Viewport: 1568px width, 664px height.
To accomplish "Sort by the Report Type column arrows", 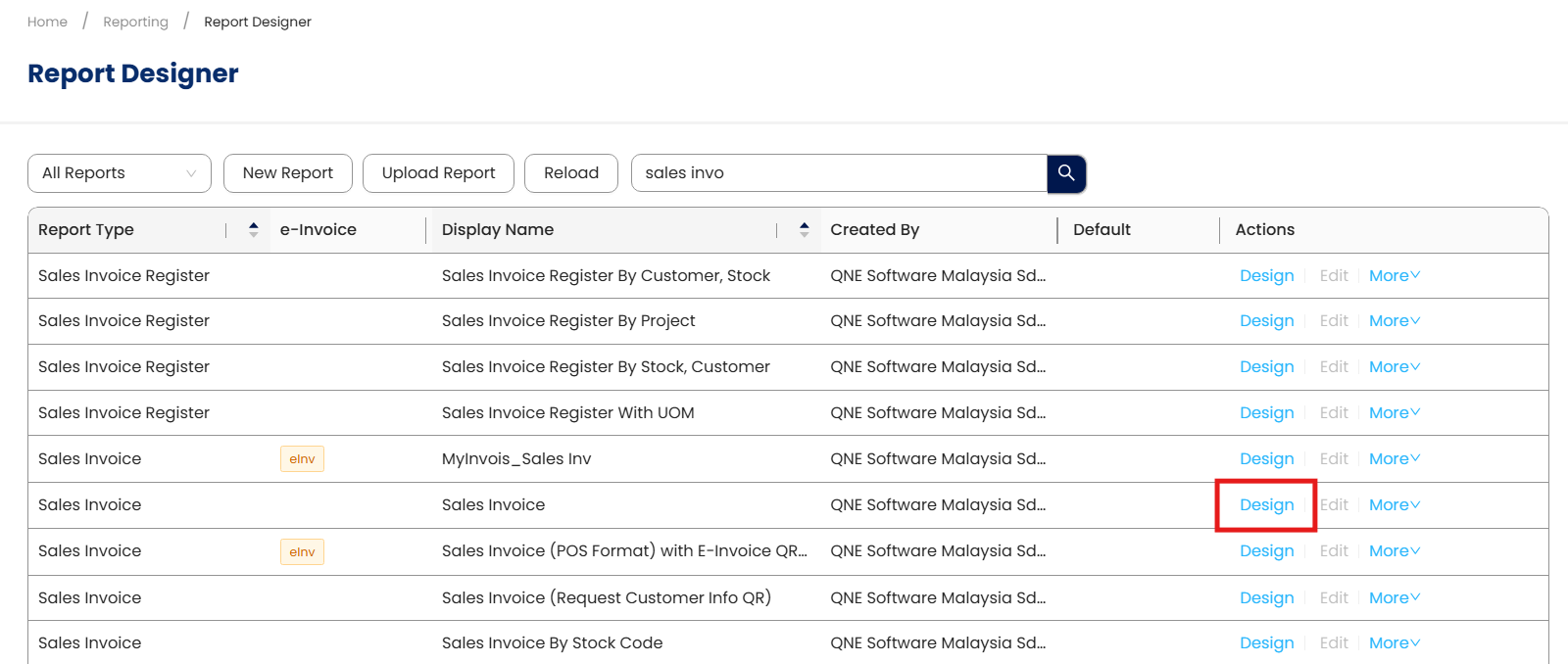I will (x=254, y=230).
